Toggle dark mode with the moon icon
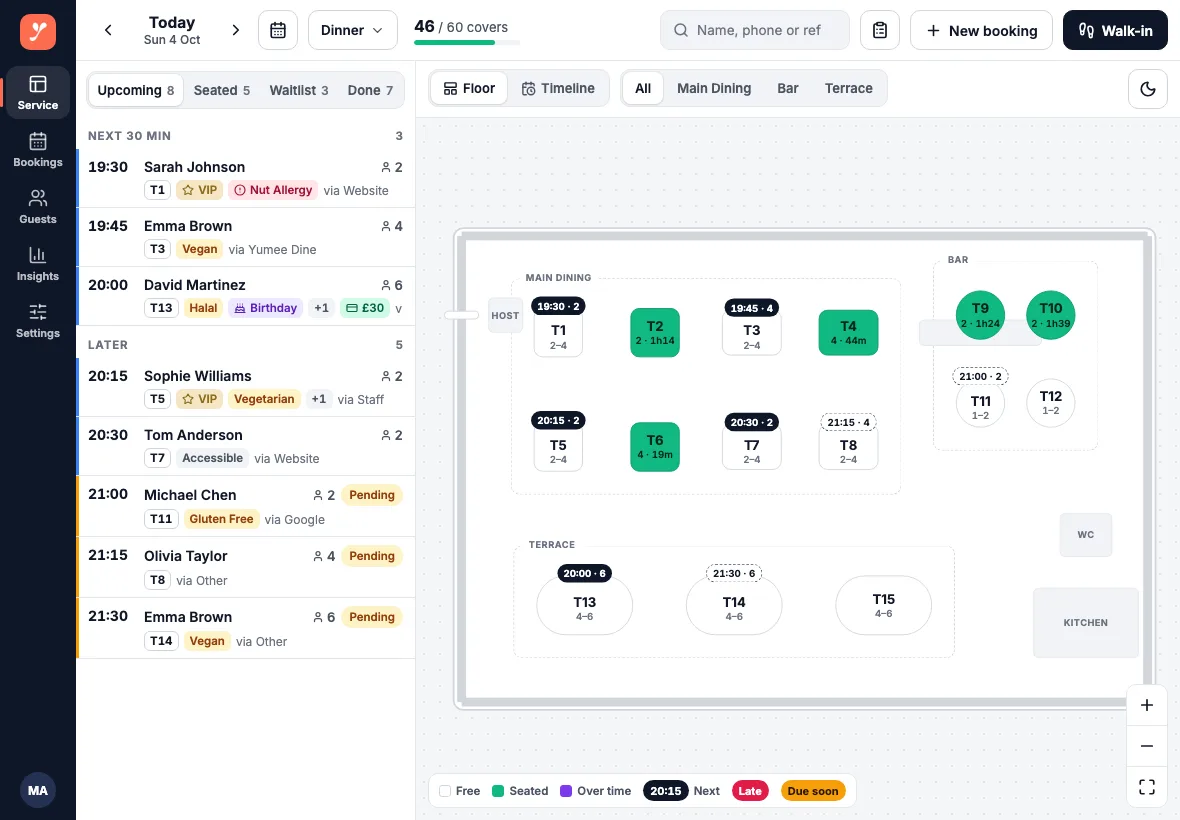 [1148, 89]
